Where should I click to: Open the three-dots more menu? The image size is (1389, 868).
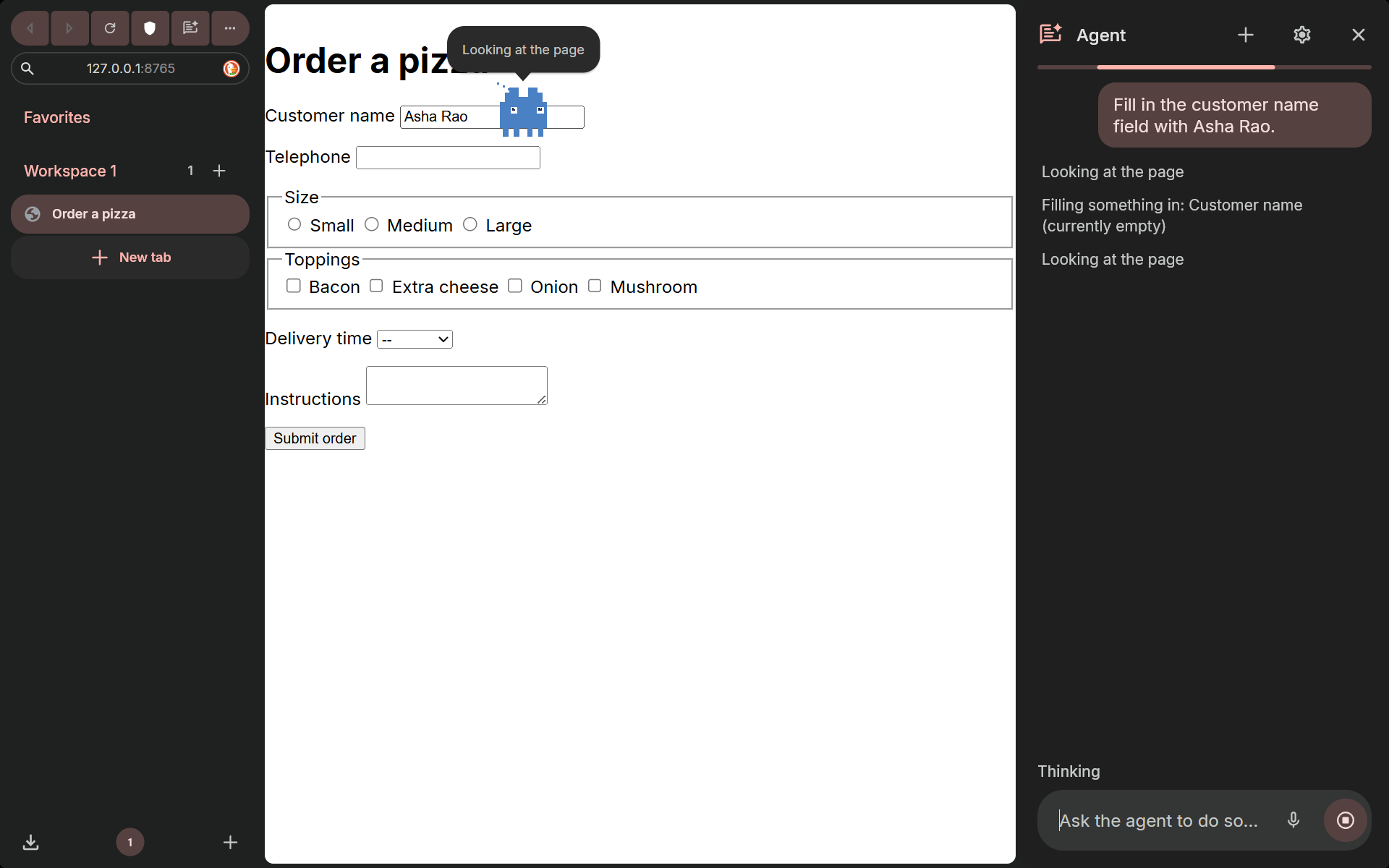[230, 28]
